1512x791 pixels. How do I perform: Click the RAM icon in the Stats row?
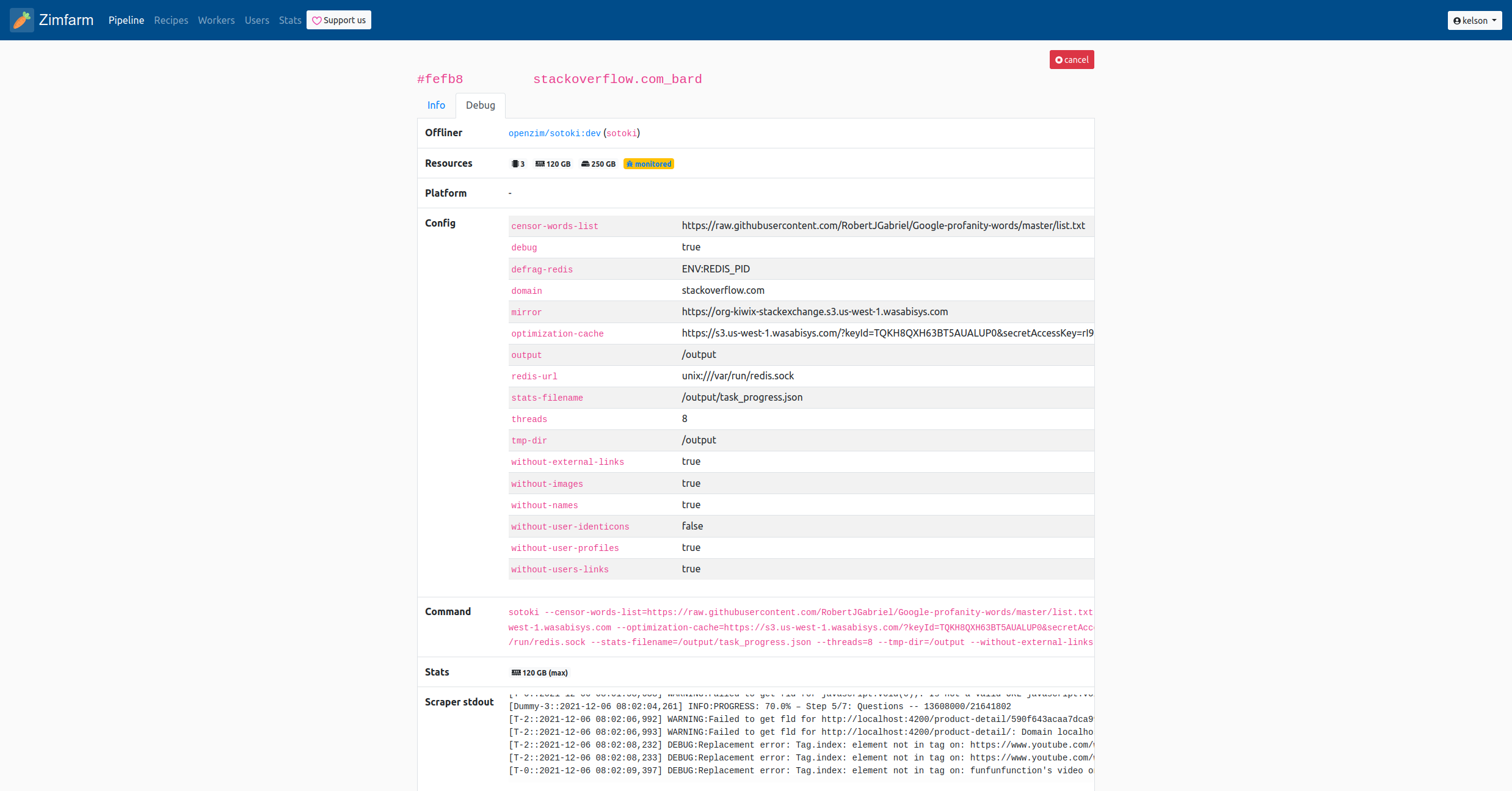coord(516,673)
